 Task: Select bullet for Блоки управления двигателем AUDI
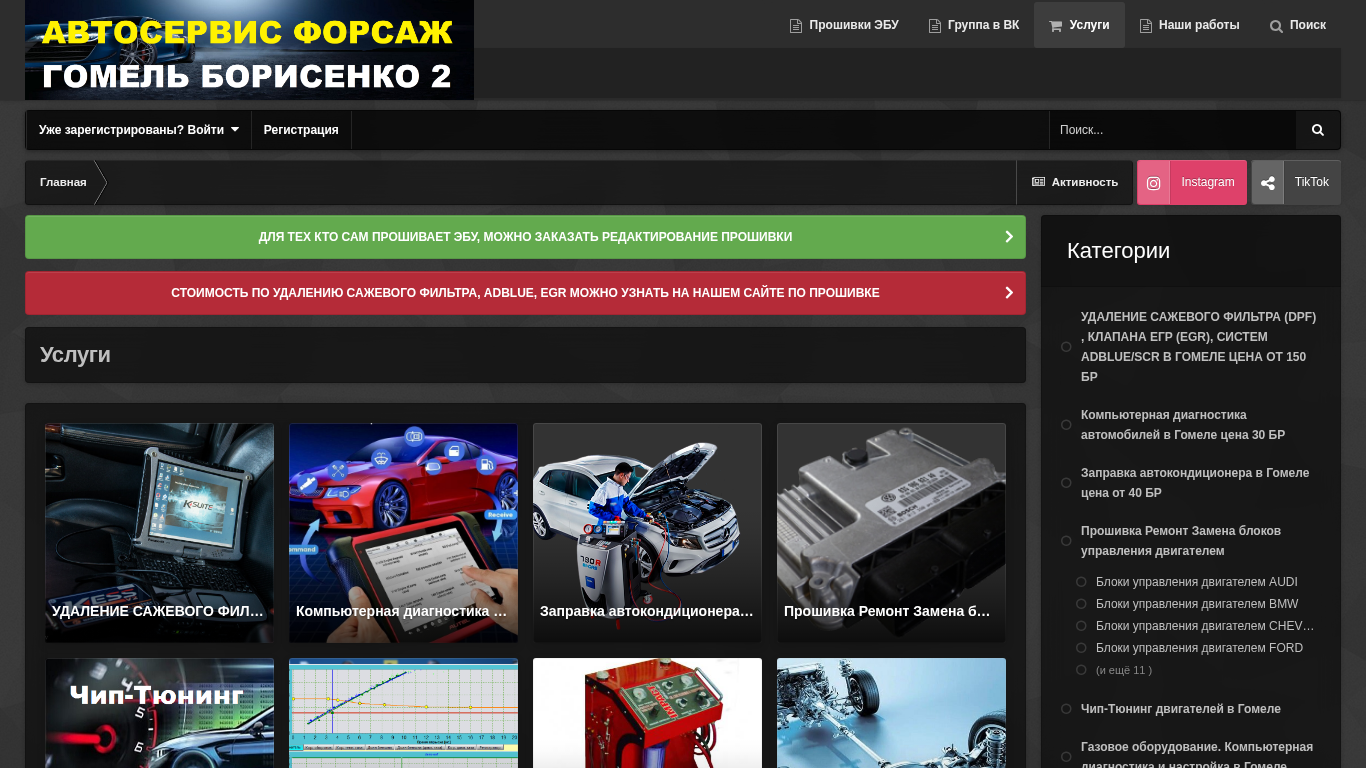(x=1081, y=582)
